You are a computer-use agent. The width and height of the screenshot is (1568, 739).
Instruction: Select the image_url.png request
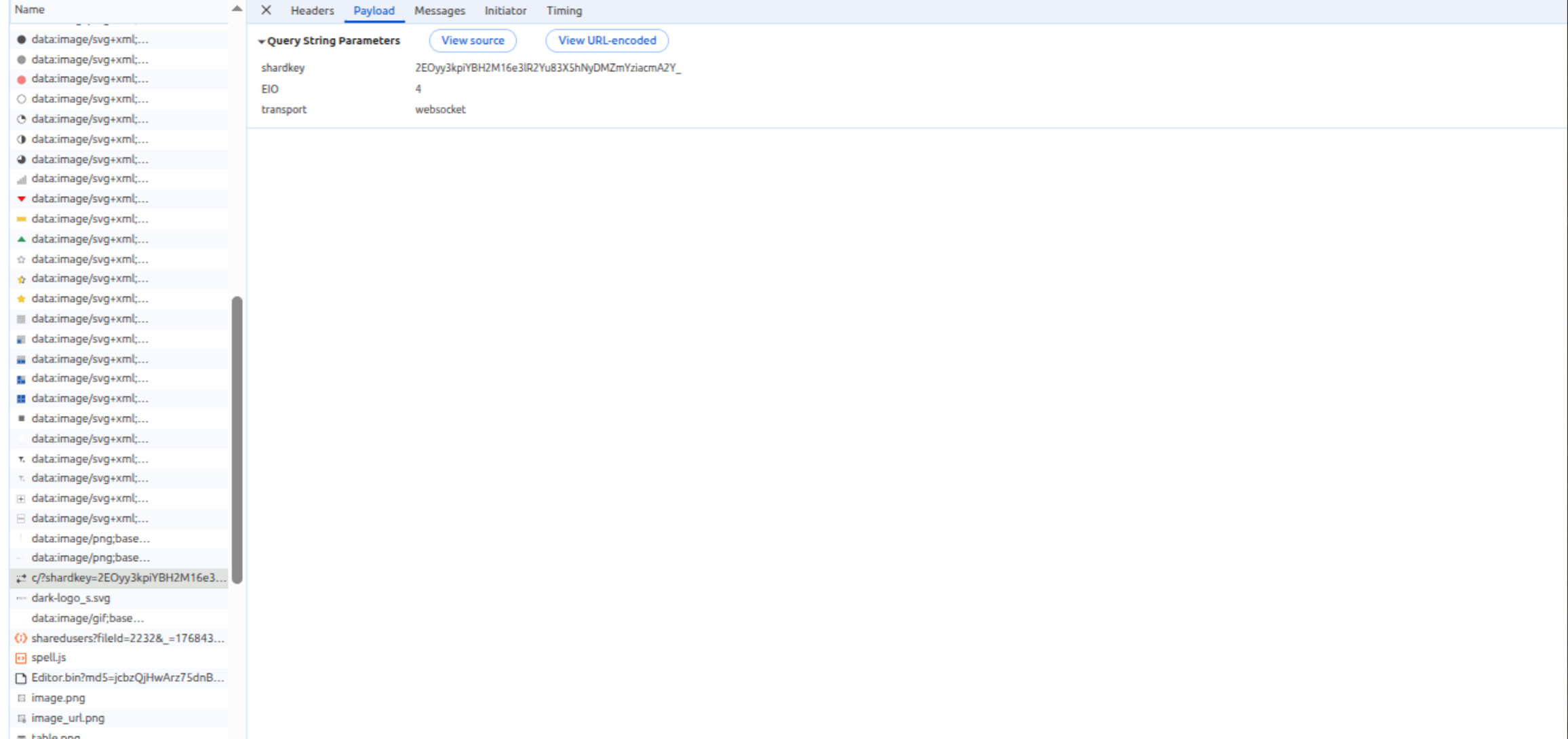tap(68, 718)
